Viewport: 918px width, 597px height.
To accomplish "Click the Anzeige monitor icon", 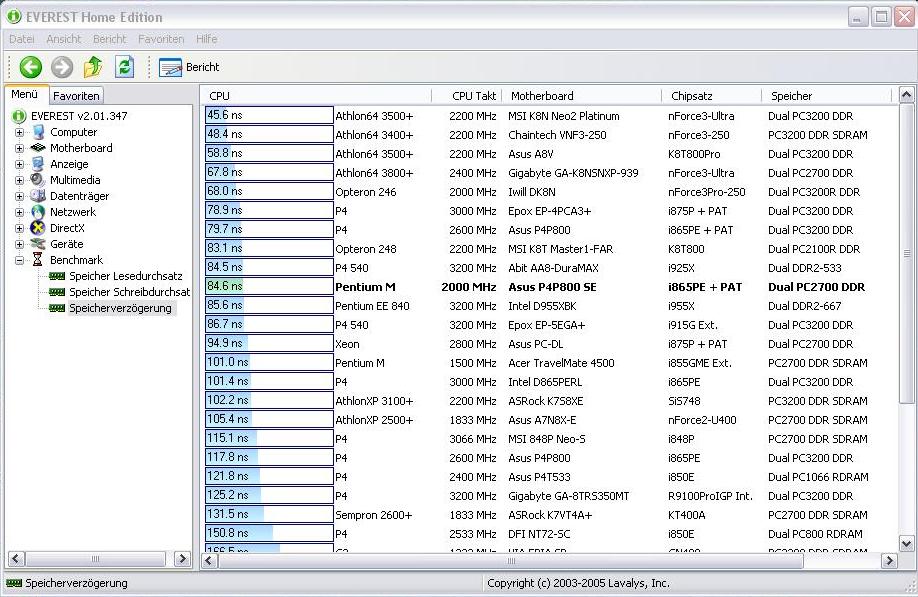I will coord(38,164).
